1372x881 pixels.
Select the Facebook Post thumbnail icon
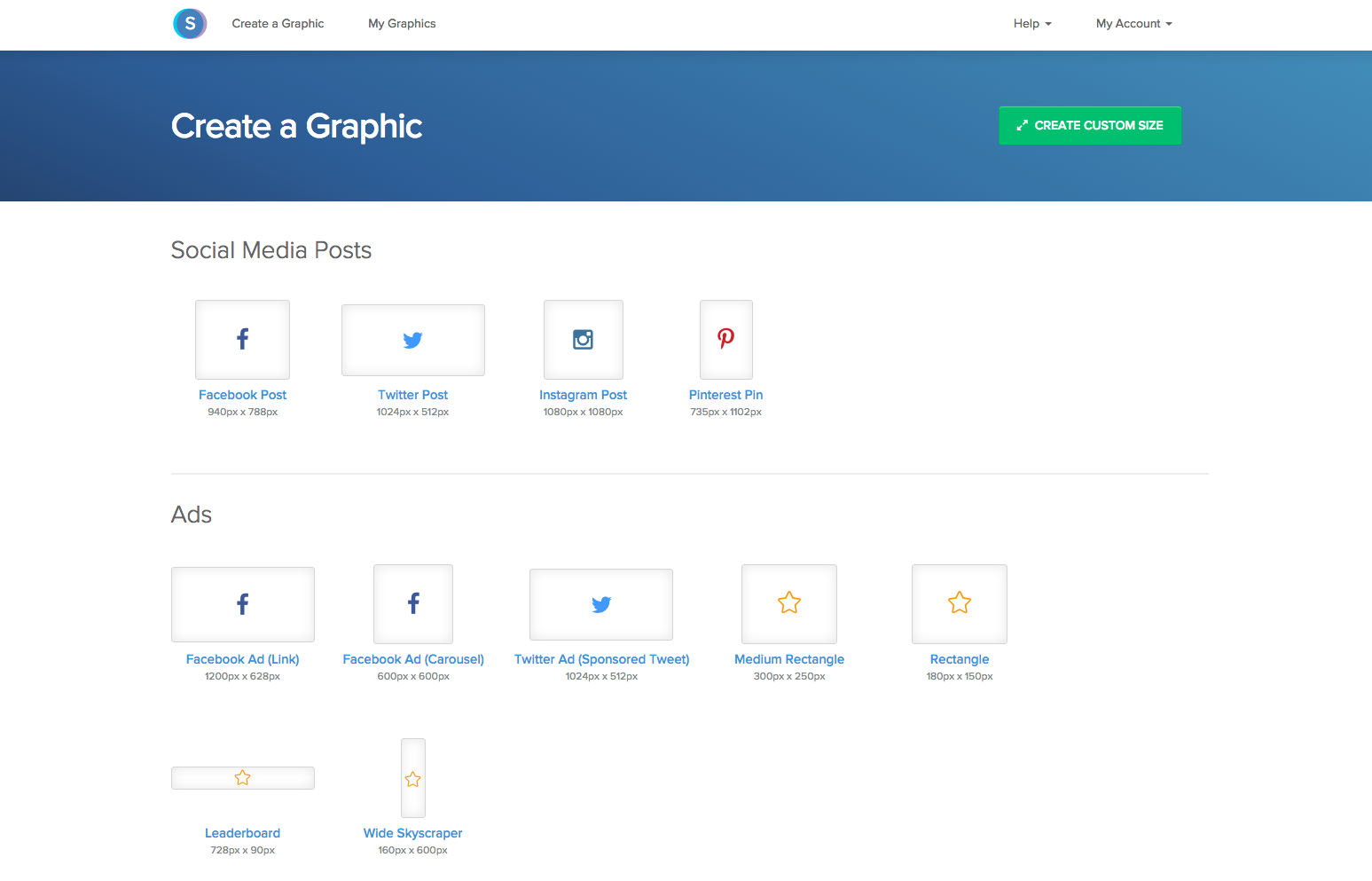(242, 340)
